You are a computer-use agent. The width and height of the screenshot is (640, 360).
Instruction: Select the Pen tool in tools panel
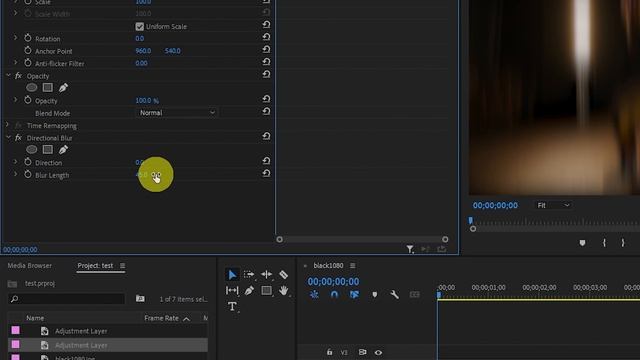pyautogui.click(x=249, y=291)
